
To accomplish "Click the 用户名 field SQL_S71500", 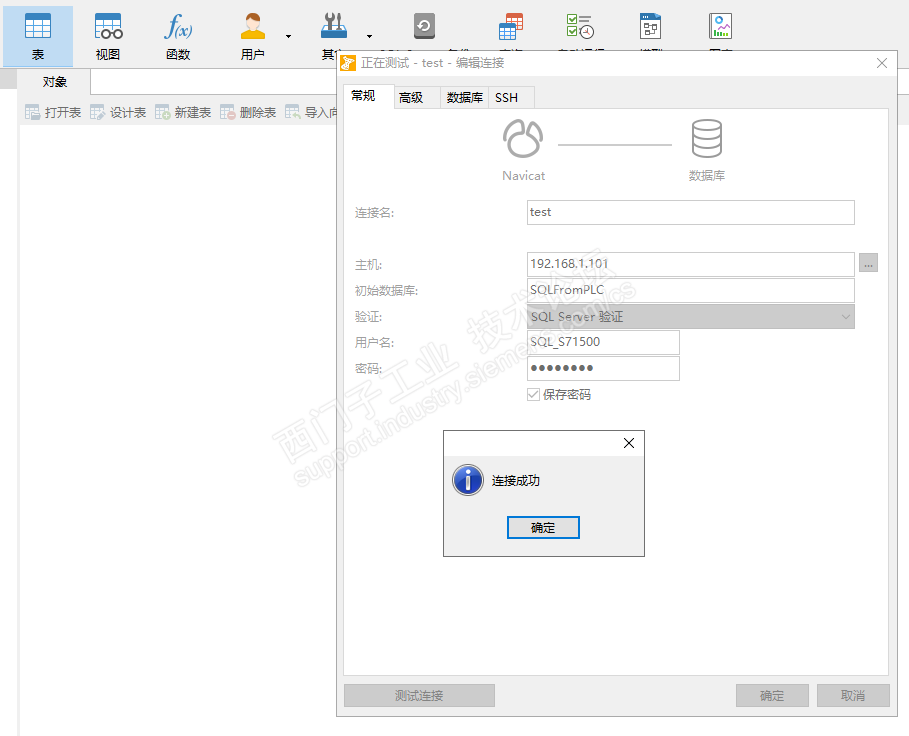I will coord(603,342).
